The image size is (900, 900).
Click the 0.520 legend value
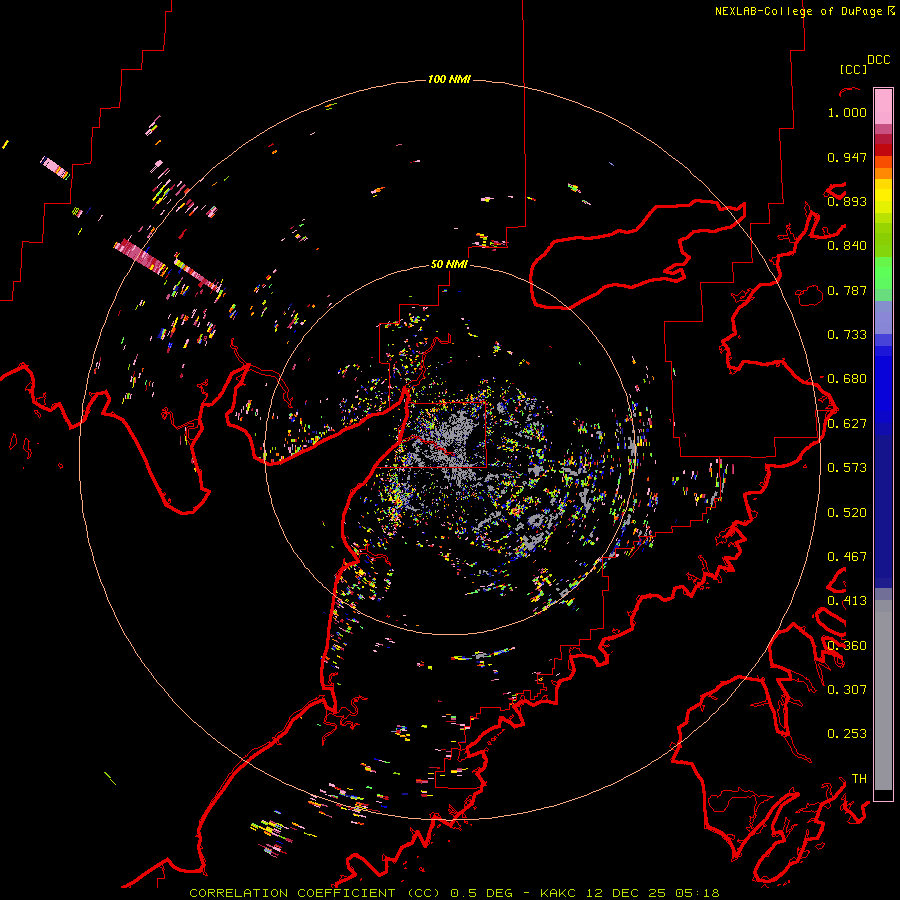click(847, 513)
